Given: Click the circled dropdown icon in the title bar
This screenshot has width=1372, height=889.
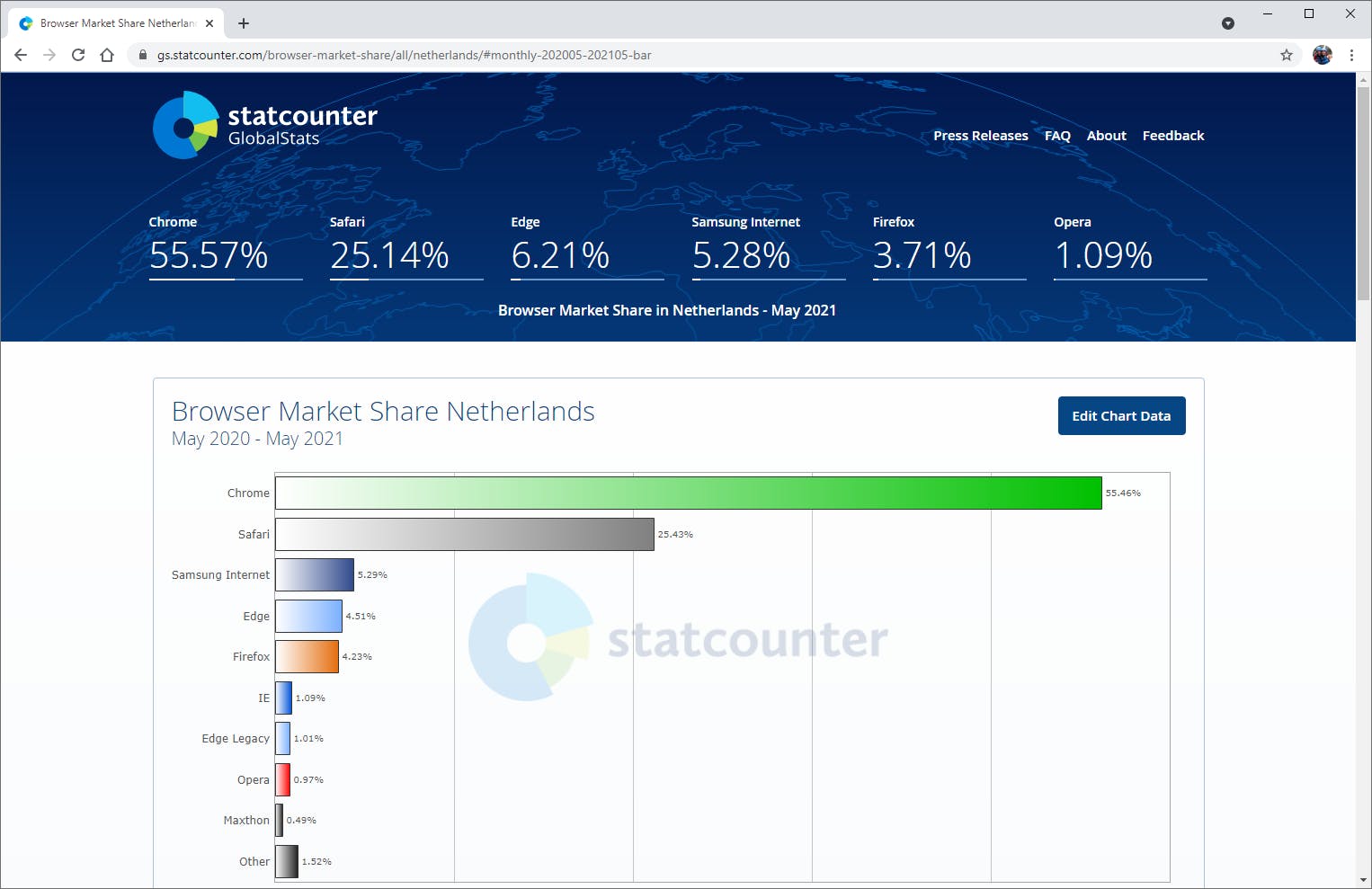Looking at the screenshot, I should pyautogui.click(x=1228, y=23).
